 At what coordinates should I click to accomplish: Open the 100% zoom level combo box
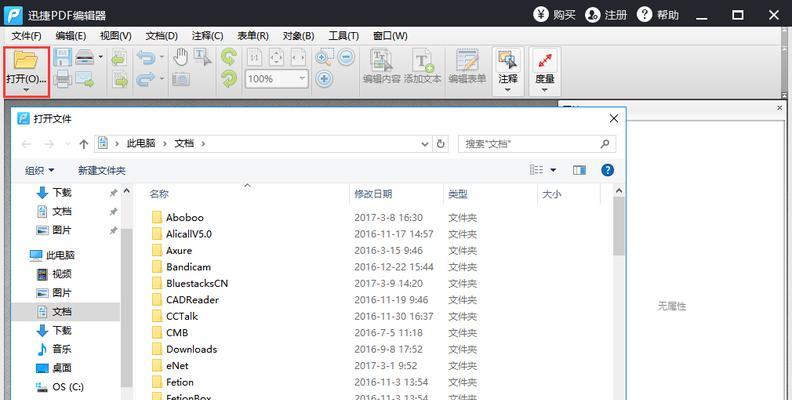277,79
